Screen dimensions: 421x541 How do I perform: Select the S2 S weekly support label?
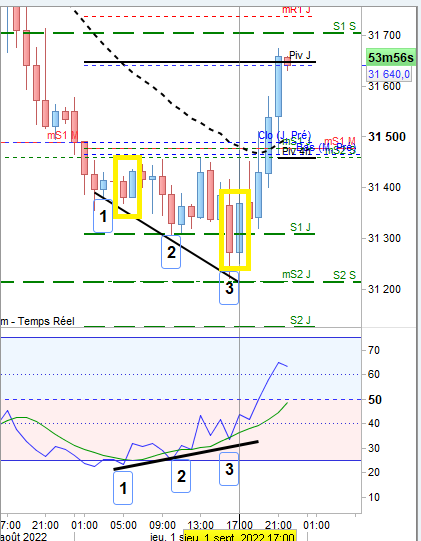pyautogui.click(x=344, y=275)
